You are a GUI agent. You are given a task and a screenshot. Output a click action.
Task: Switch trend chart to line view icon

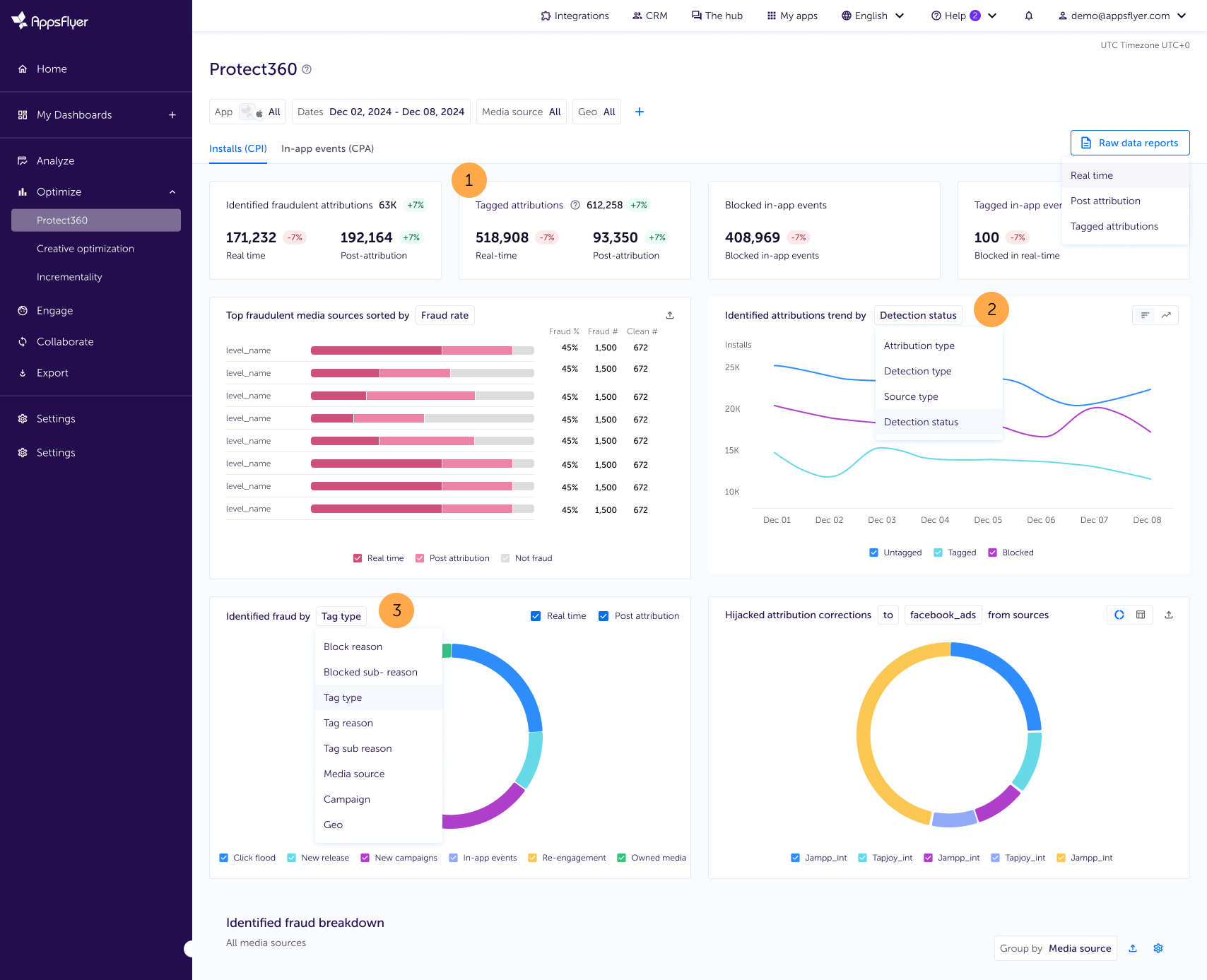pos(1166,315)
